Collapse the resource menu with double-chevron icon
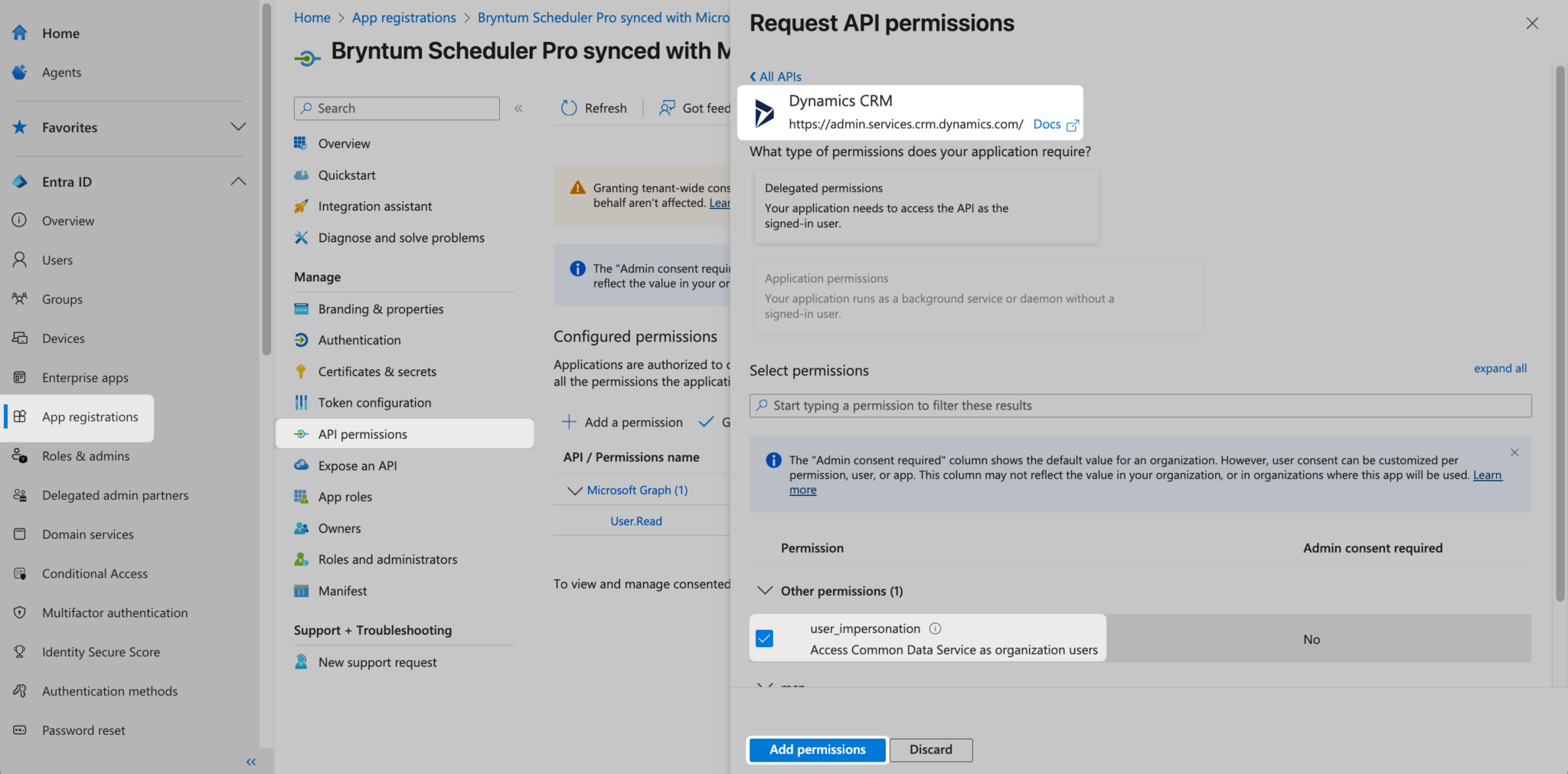Screen dimensions: 1568x774 pos(518,109)
